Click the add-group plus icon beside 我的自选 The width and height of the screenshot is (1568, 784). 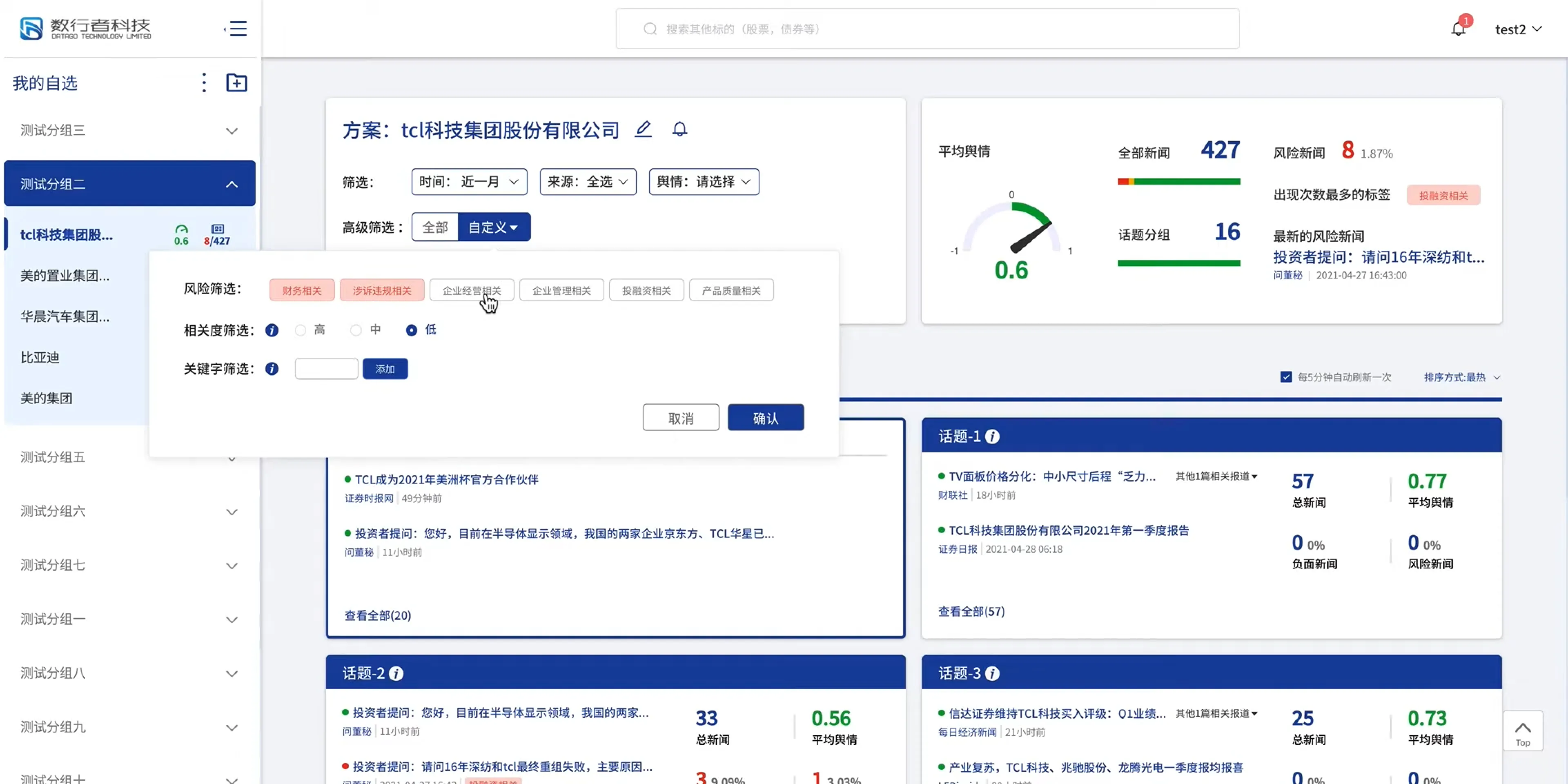[236, 83]
